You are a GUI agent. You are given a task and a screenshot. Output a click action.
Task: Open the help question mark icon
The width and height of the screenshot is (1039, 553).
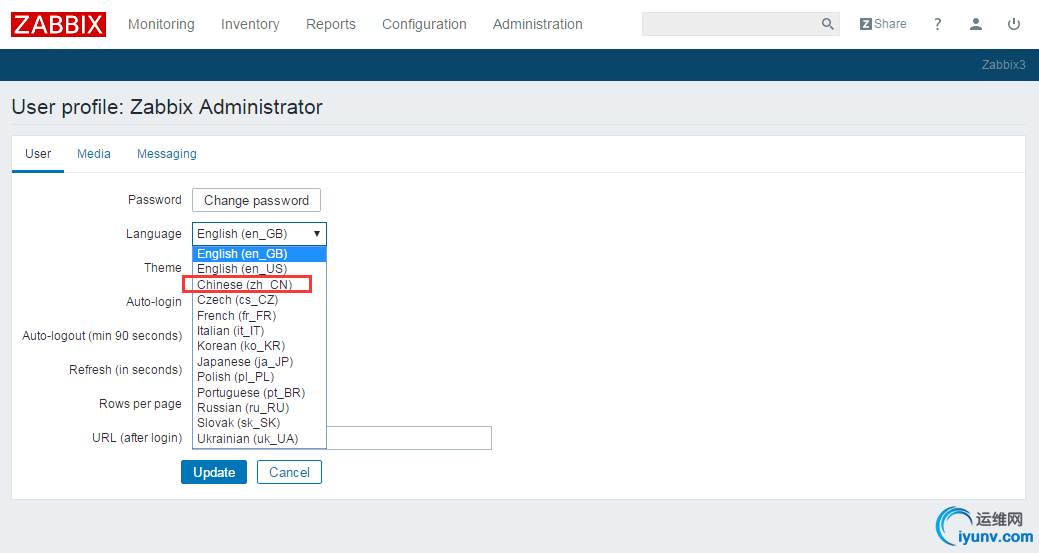938,25
